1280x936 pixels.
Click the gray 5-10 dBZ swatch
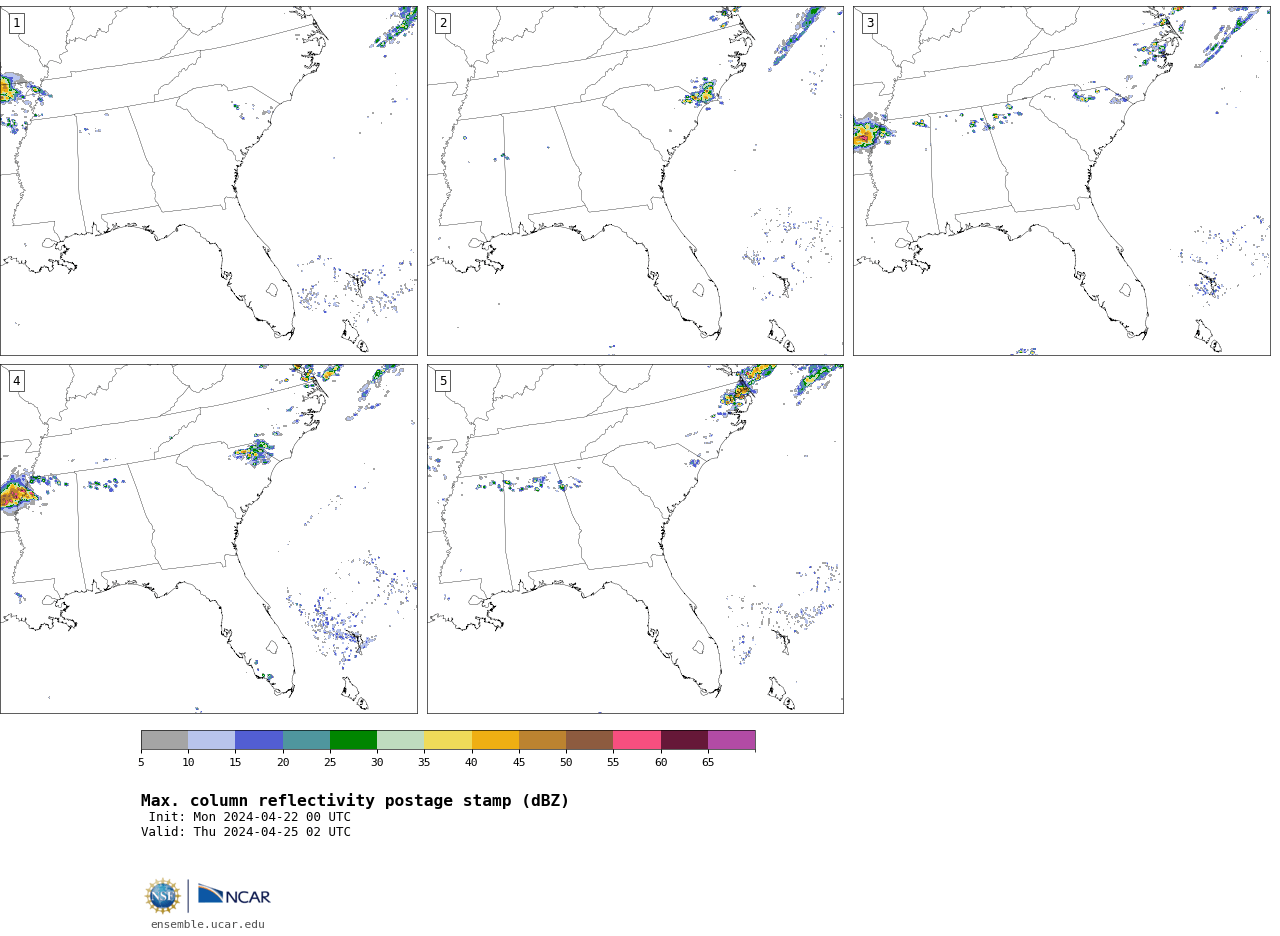click(164, 740)
